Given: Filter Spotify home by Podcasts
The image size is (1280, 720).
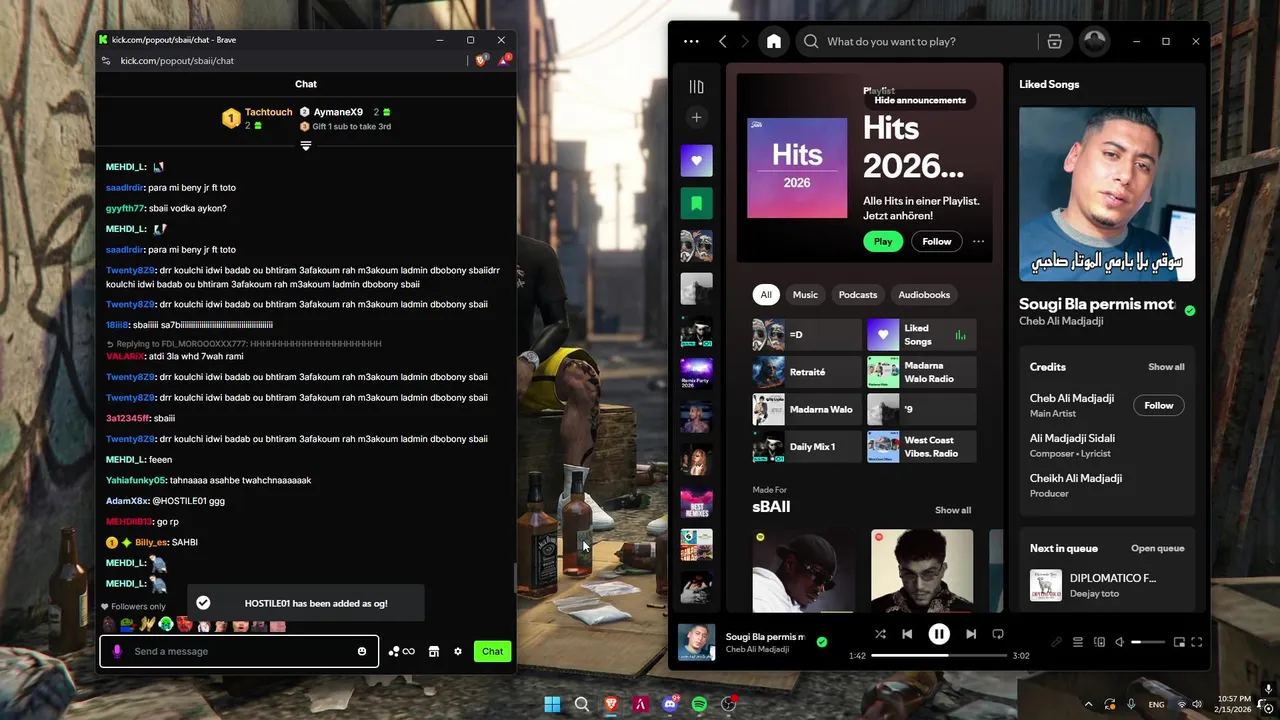Looking at the screenshot, I should [858, 294].
